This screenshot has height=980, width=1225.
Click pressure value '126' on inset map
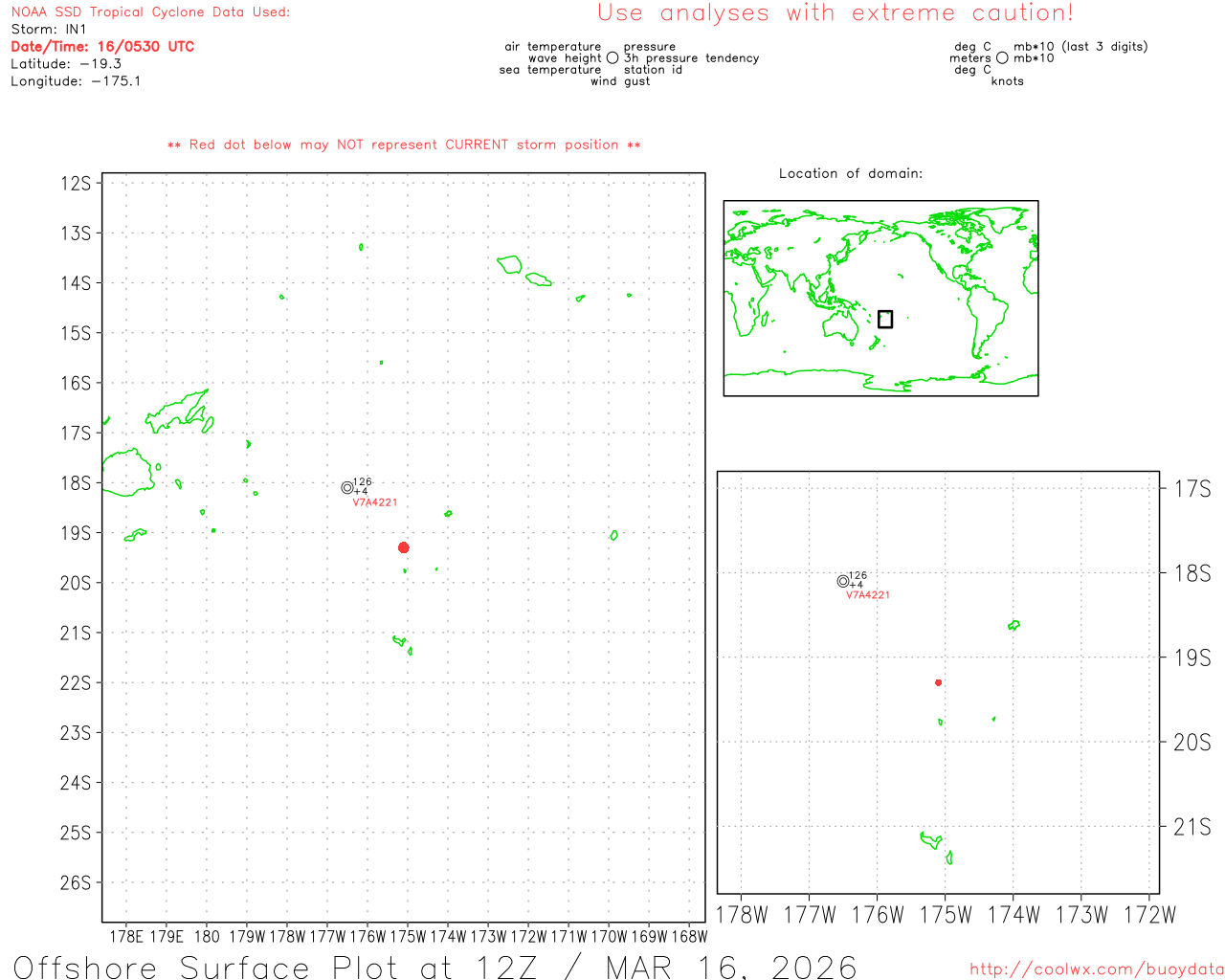[x=857, y=576]
